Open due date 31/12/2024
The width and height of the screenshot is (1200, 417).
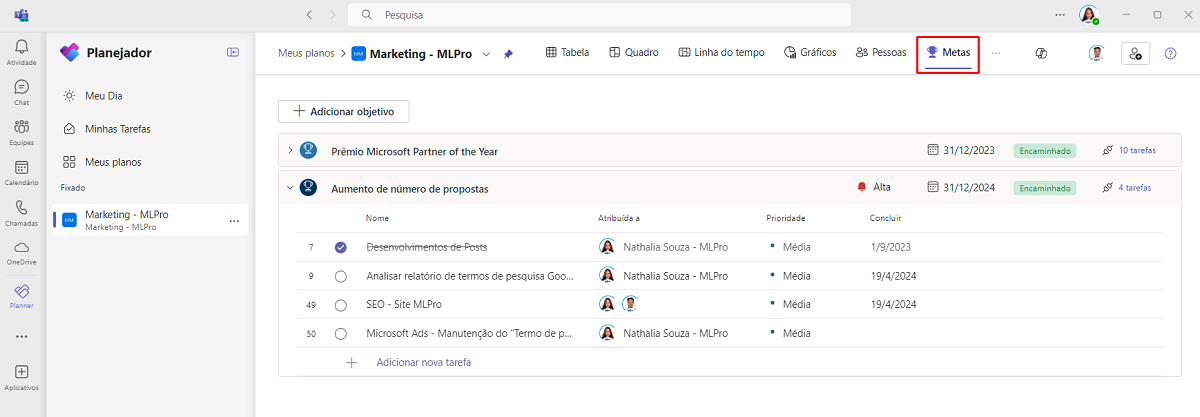pos(961,187)
